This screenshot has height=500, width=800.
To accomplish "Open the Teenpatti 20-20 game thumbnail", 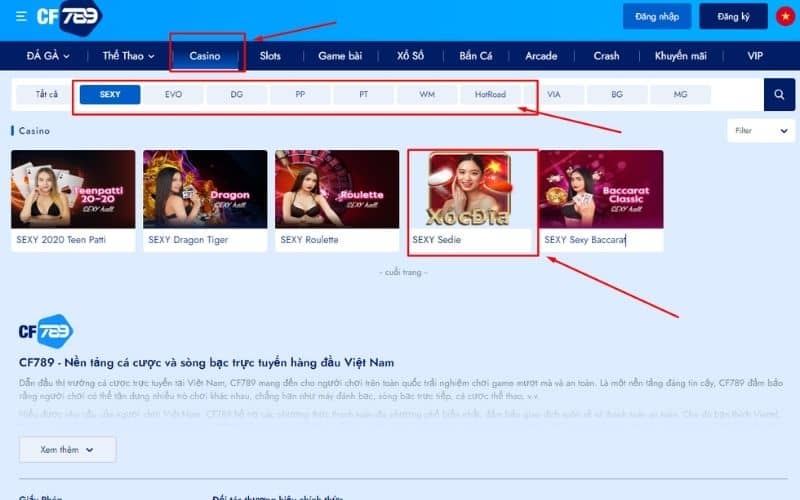I will click(73, 189).
